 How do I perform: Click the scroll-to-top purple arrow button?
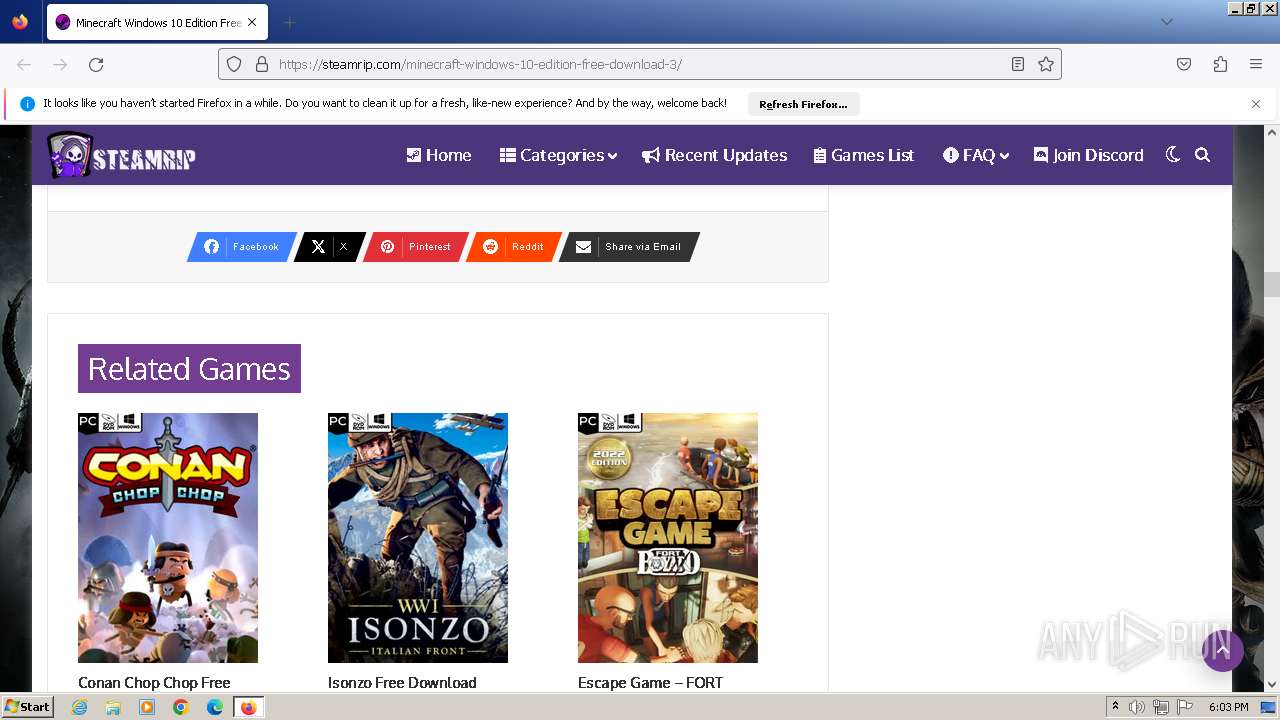point(1223,651)
